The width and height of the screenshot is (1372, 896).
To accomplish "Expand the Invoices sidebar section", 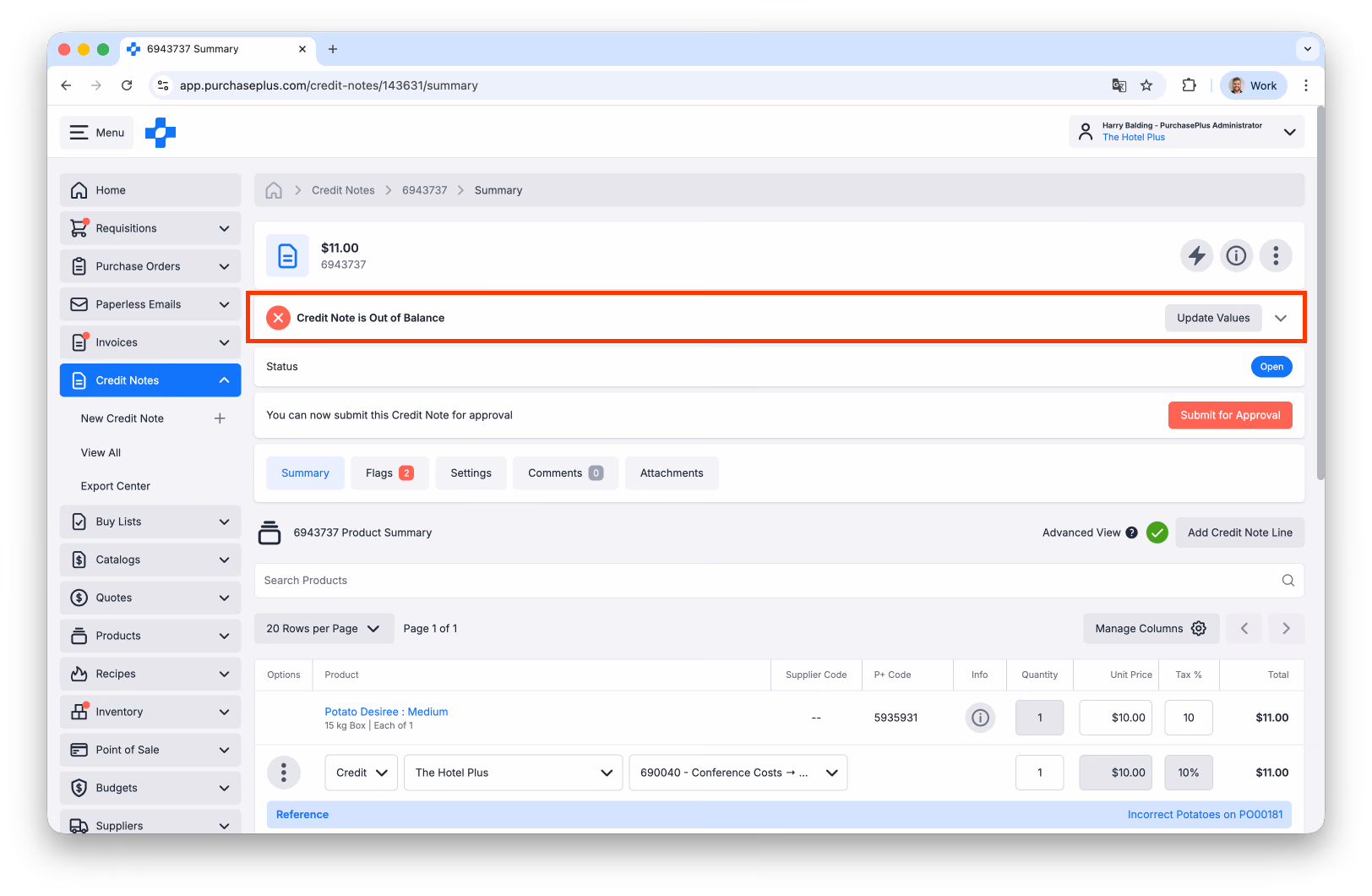I will pos(150,342).
